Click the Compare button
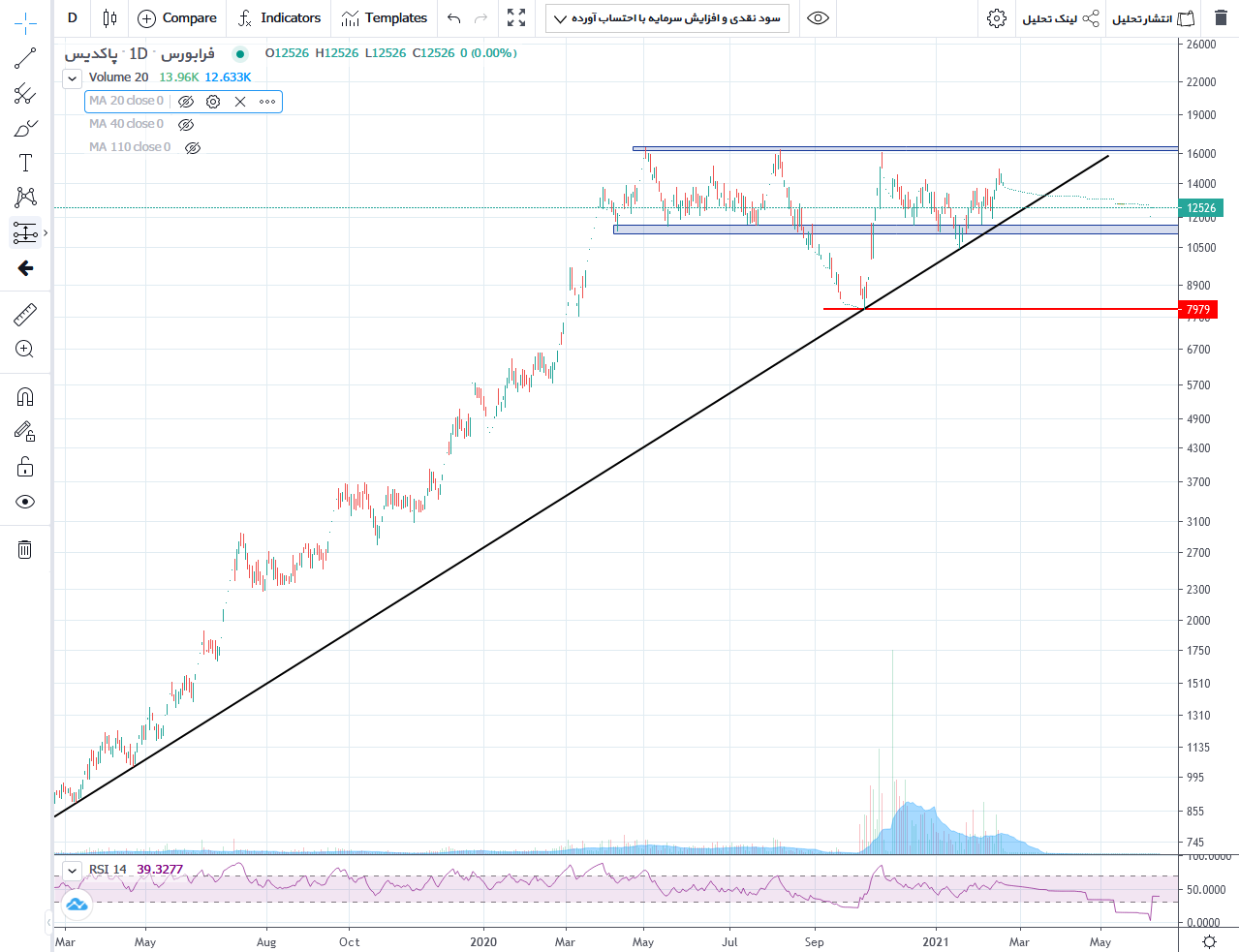Viewport: 1239px width, 952px height. (177, 18)
